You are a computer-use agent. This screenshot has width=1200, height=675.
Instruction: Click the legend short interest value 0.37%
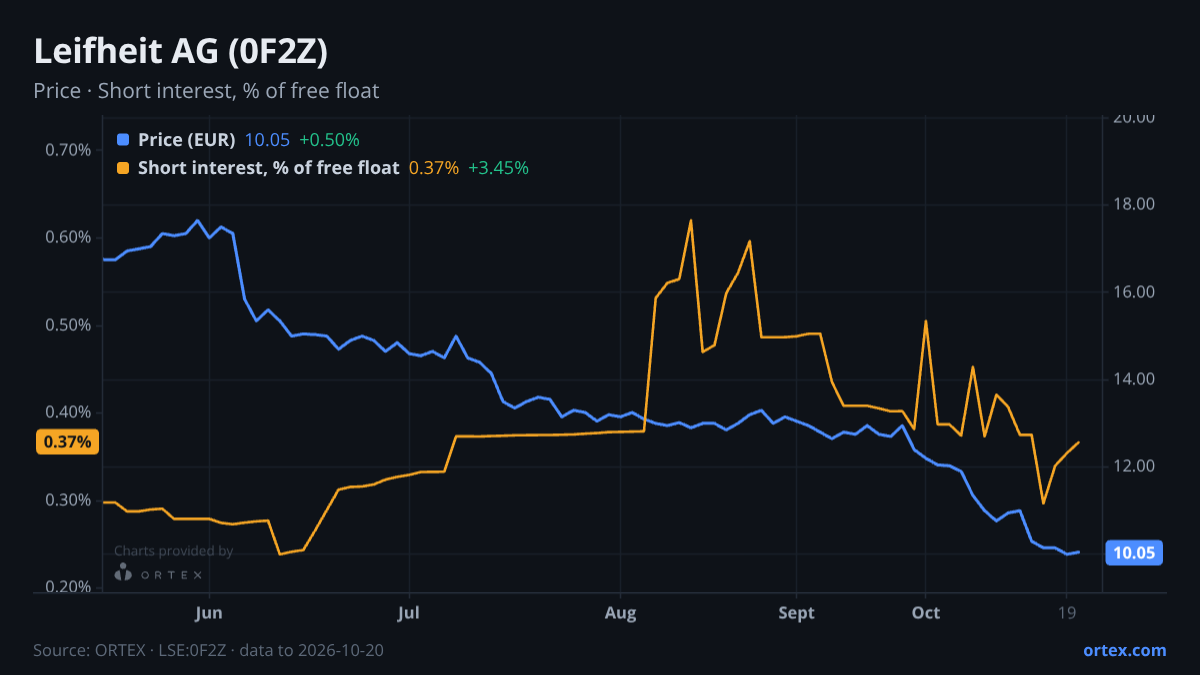point(434,168)
